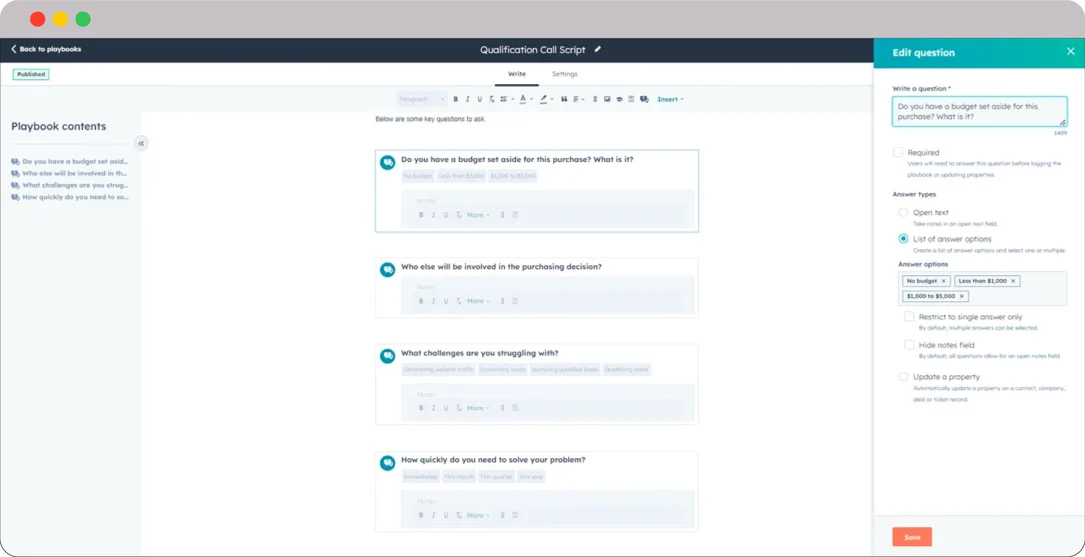
Task: Open the Paragraph style dropdown
Action: tap(421, 99)
